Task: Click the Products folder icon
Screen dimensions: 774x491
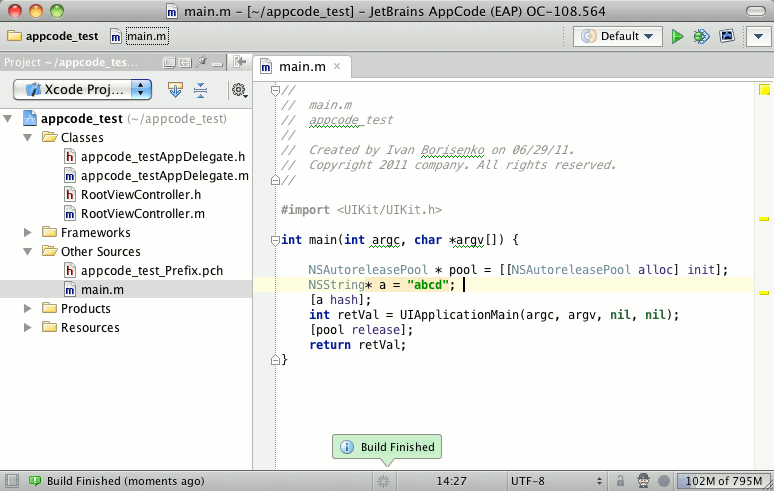Action: click(x=49, y=308)
